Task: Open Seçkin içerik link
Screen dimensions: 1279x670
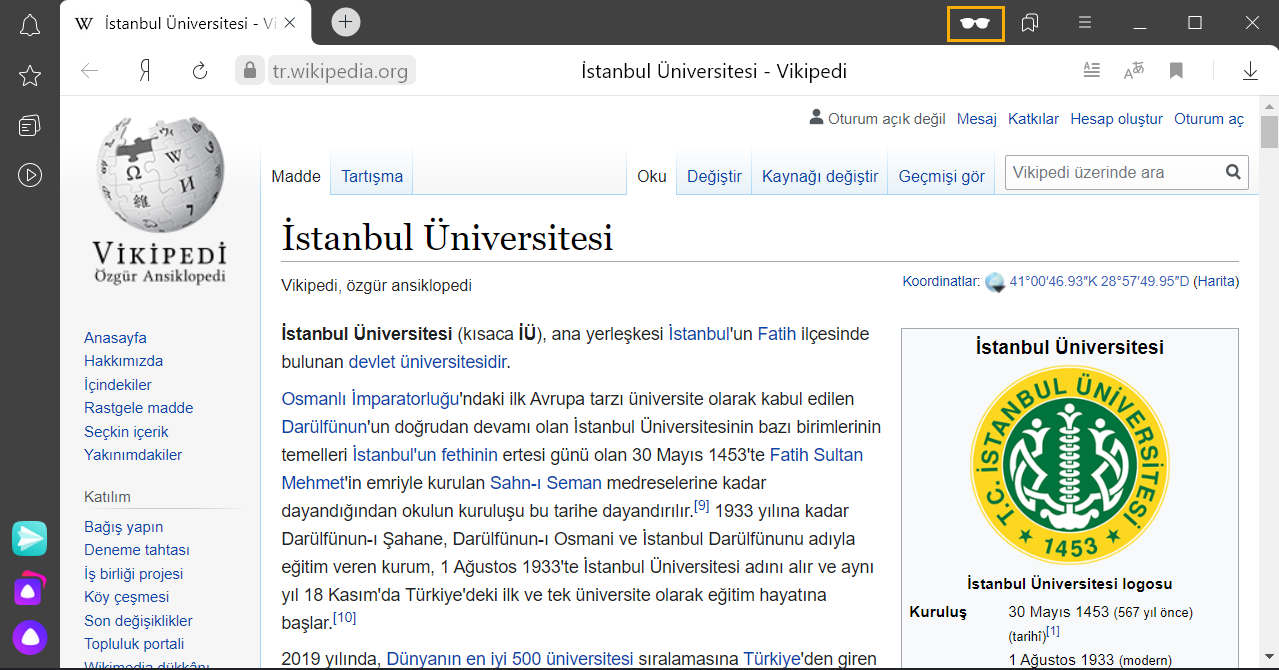Action: click(126, 432)
